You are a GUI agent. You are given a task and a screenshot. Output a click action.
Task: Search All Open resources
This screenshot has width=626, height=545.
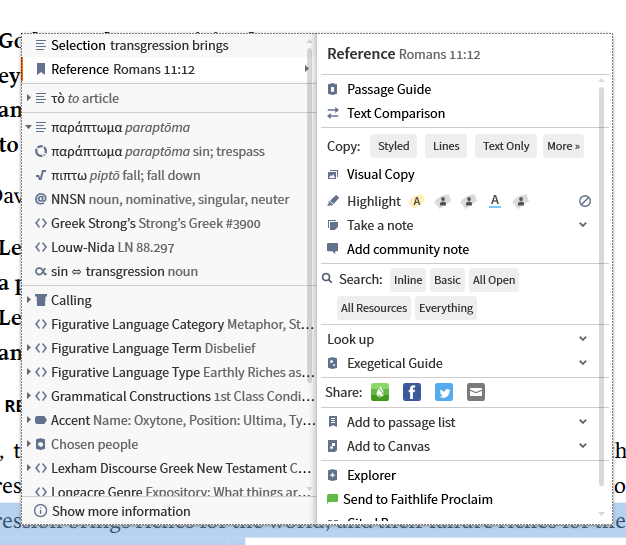click(x=494, y=280)
